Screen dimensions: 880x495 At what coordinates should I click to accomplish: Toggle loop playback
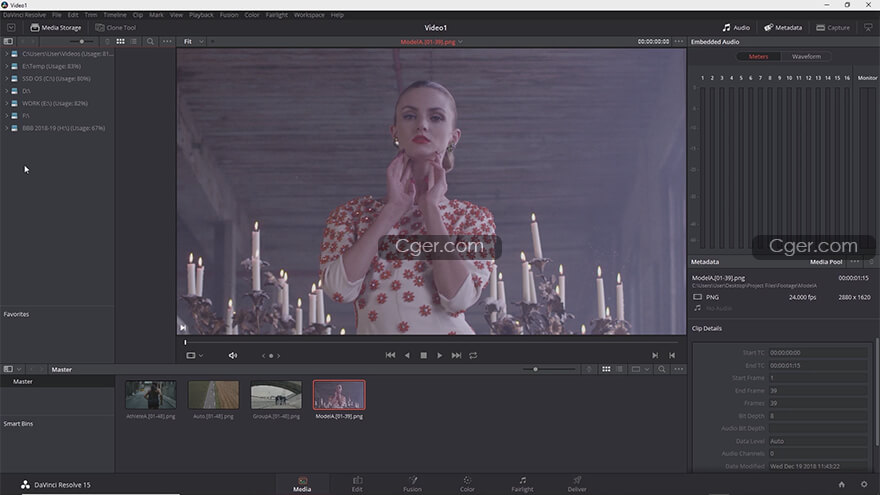click(x=473, y=355)
